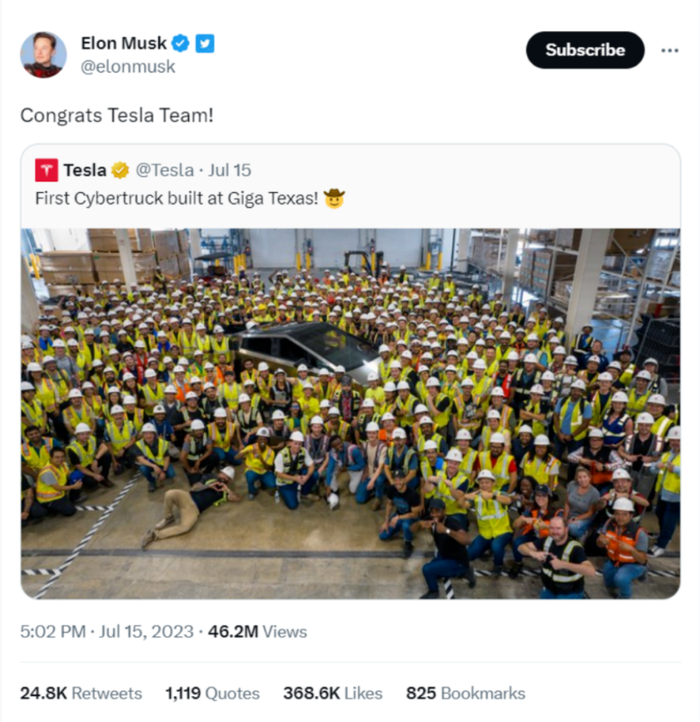Click the 825 Bookmarks count
Image resolution: width=700 pixels, height=722 pixels.
click(465, 693)
